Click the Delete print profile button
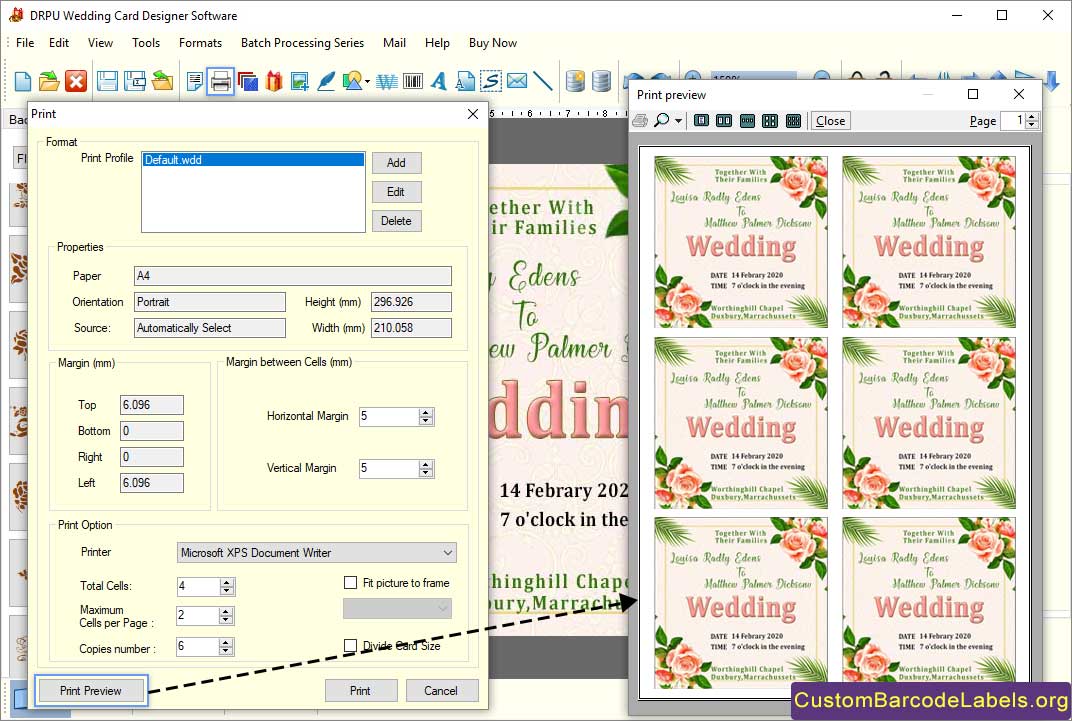The height and width of the screenshot is (721, 1072). (397, 221)
